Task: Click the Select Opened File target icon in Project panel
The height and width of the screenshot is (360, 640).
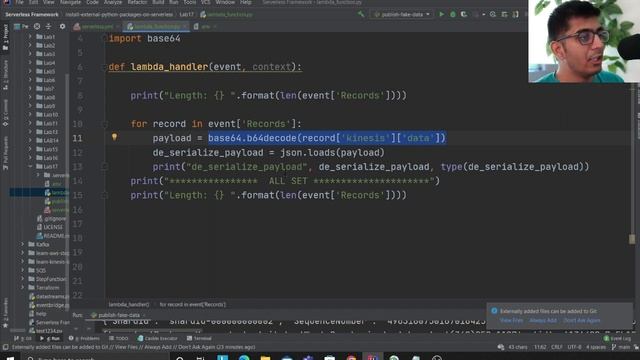Action: click(37, 27)
